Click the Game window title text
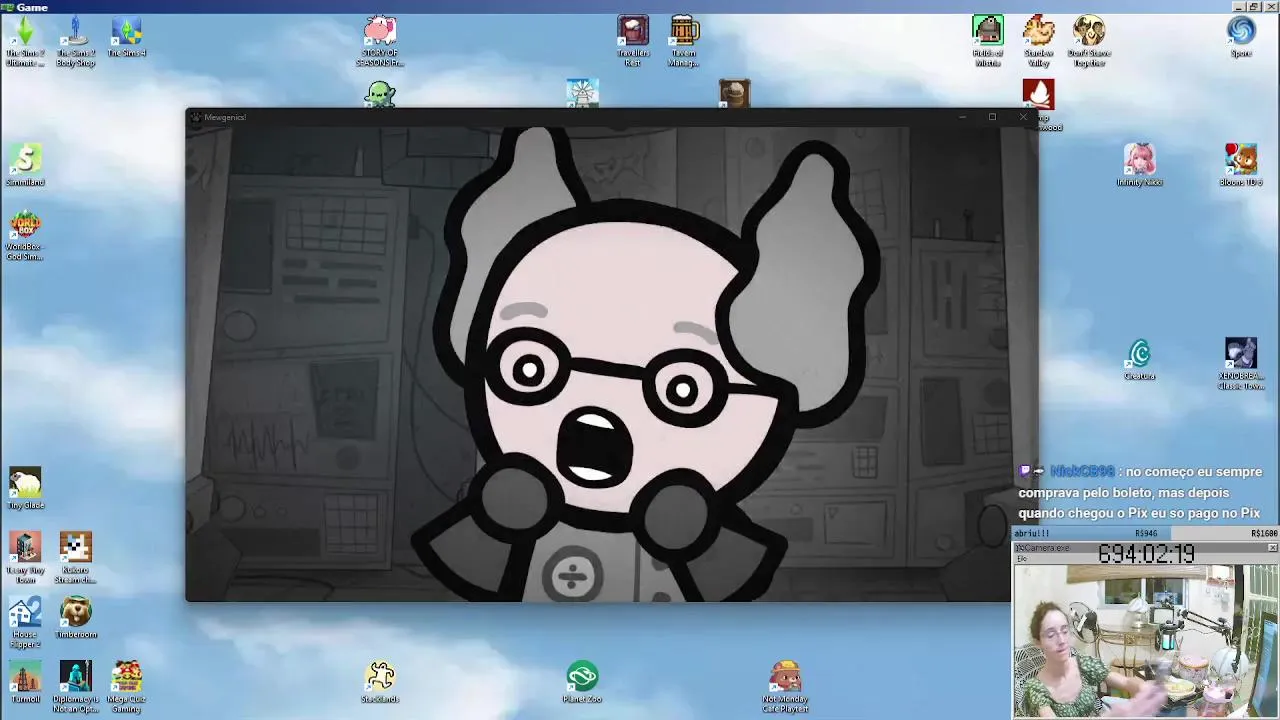 pyautogui.click(x=32, y=7)
